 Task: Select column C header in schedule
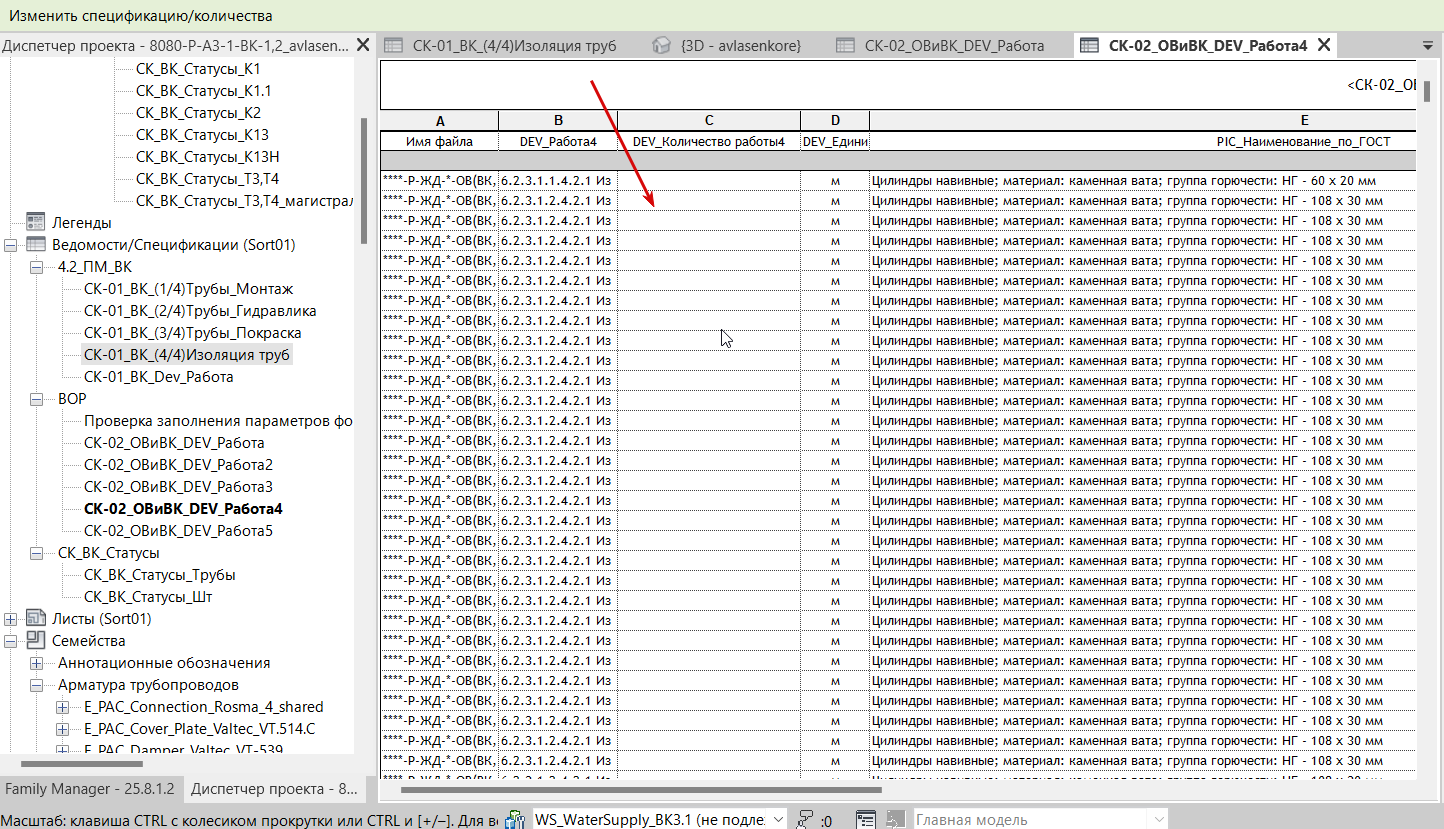tap(709, 121)
